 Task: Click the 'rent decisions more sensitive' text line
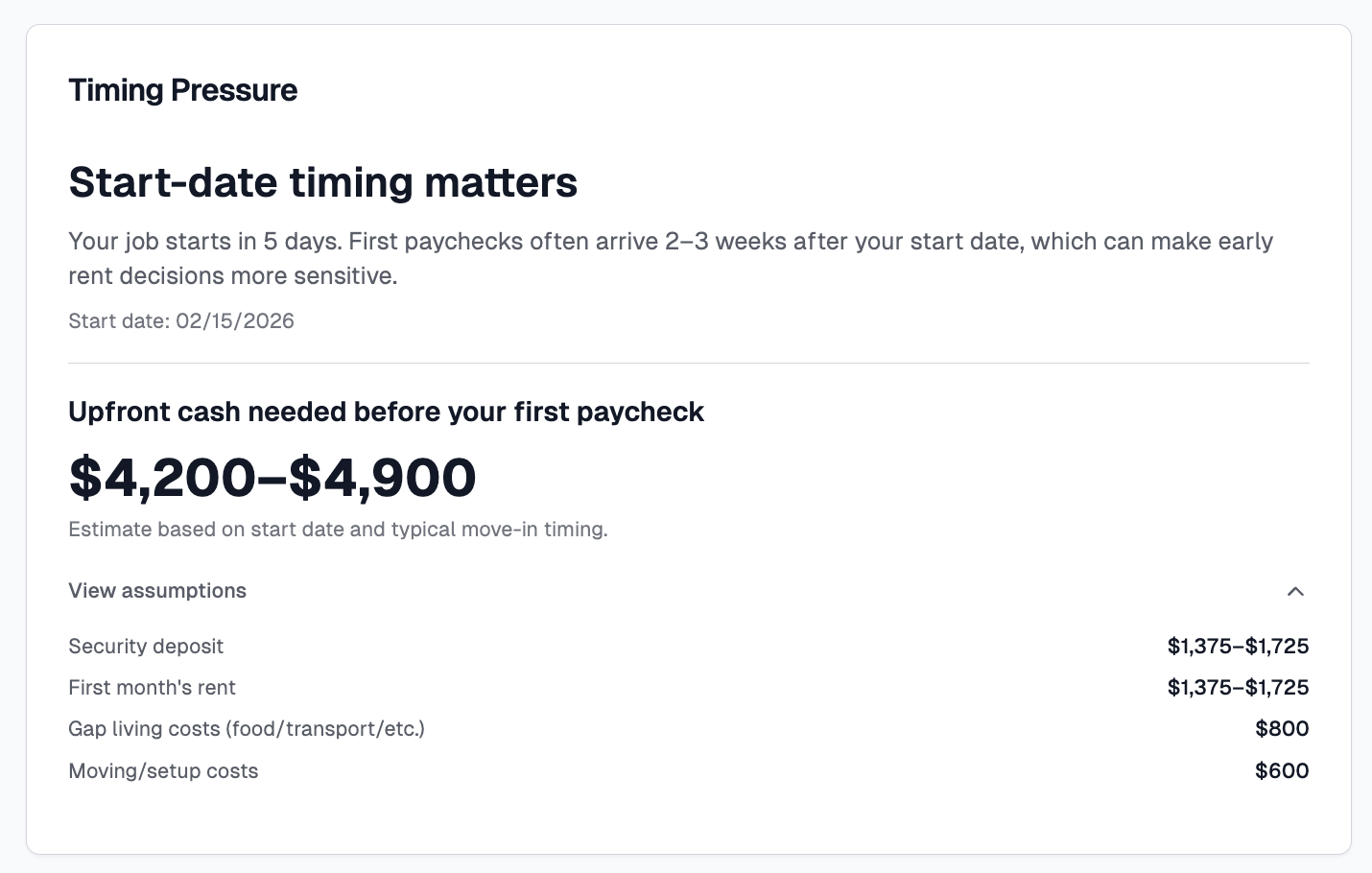pyautogui.click(x=232, y=276)
